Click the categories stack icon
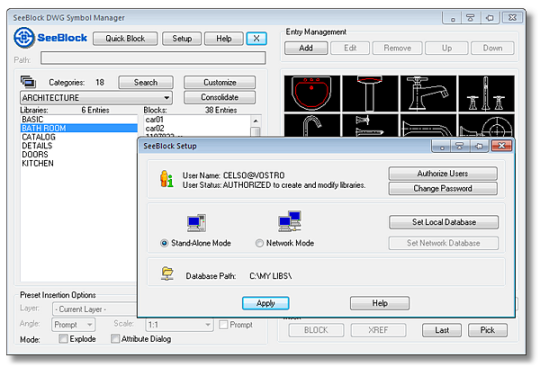 click(28, 82)
